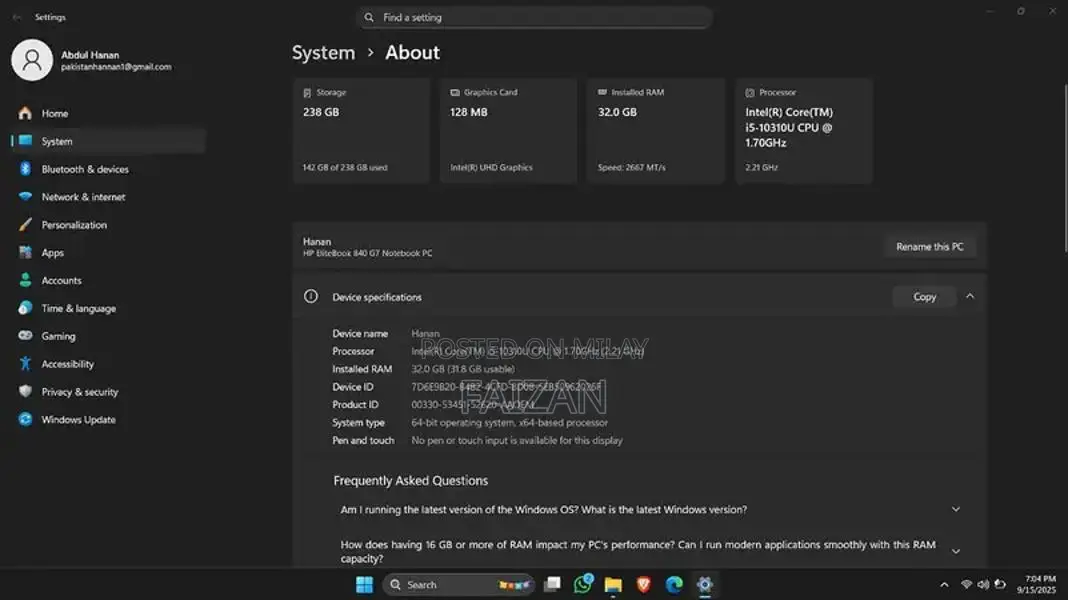Click the Gaming icon in sidebar
This screenshot has height=600, width=1068.
[25, 336]
